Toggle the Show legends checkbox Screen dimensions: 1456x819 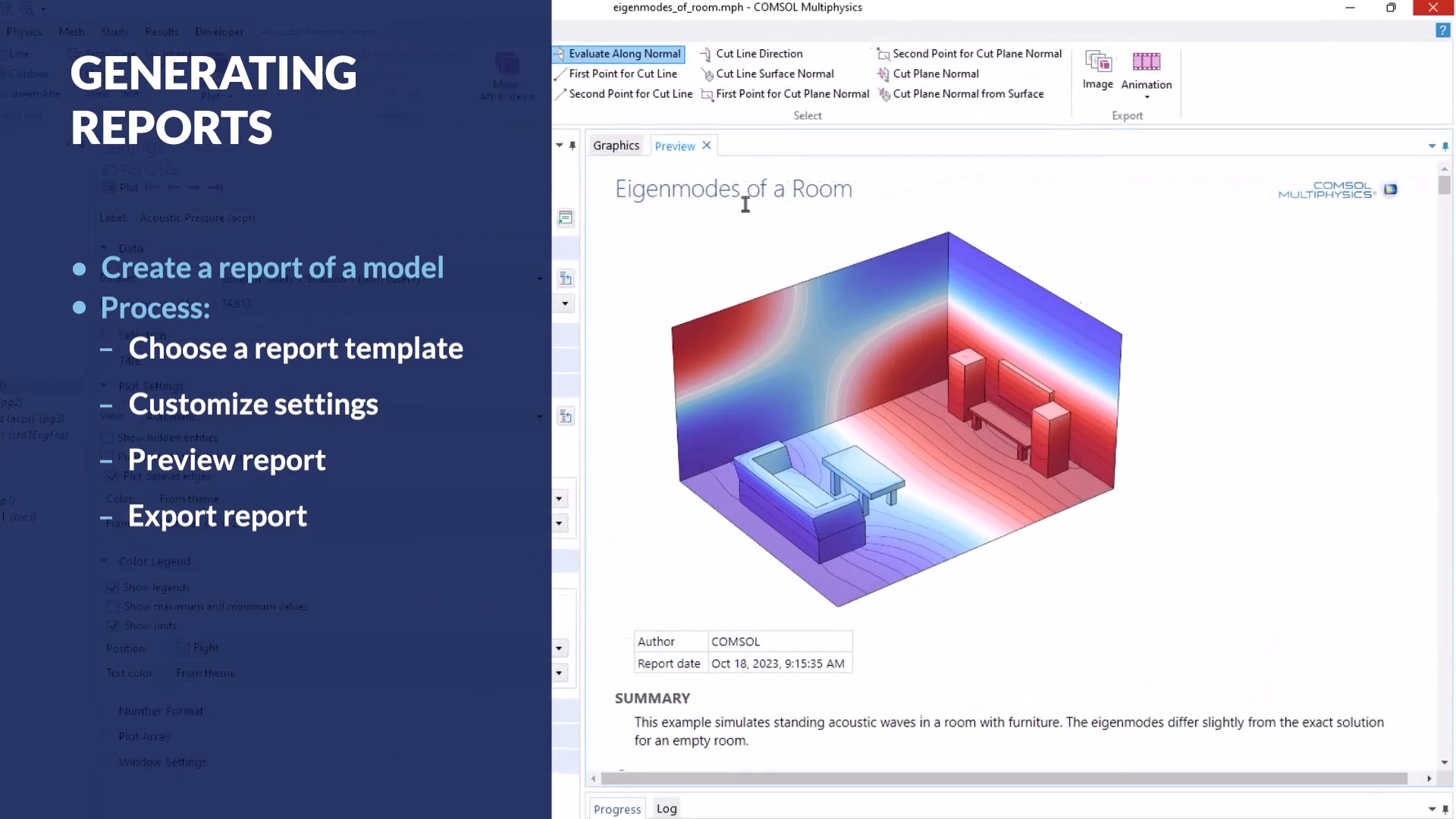114,588
